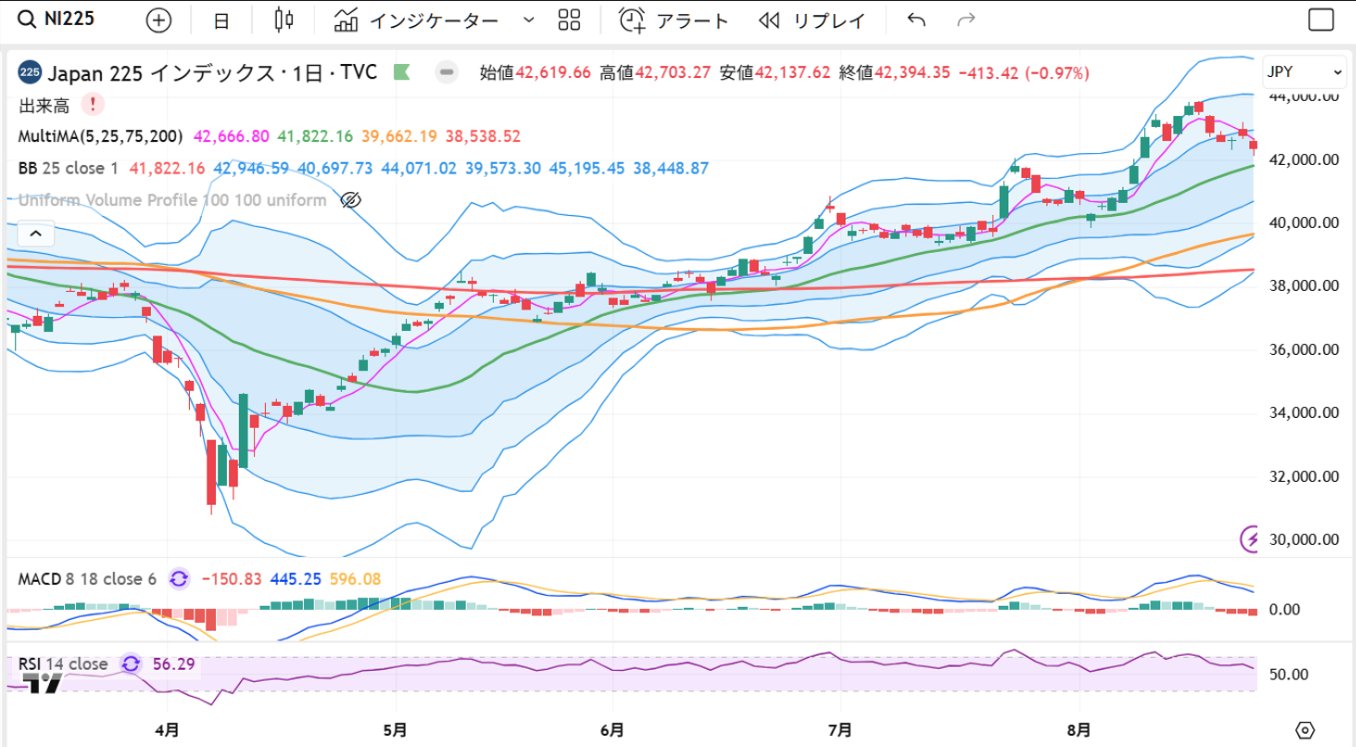The image size is (1356, 747).
Task: Open the candlestick chart style selector
Action: pos(284,20)
